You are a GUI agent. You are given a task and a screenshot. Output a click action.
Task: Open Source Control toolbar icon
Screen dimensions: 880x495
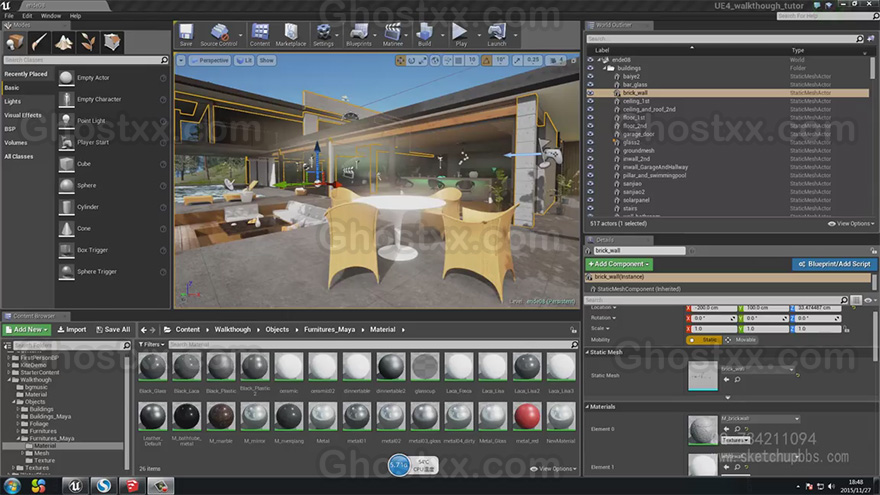[219, 34]
